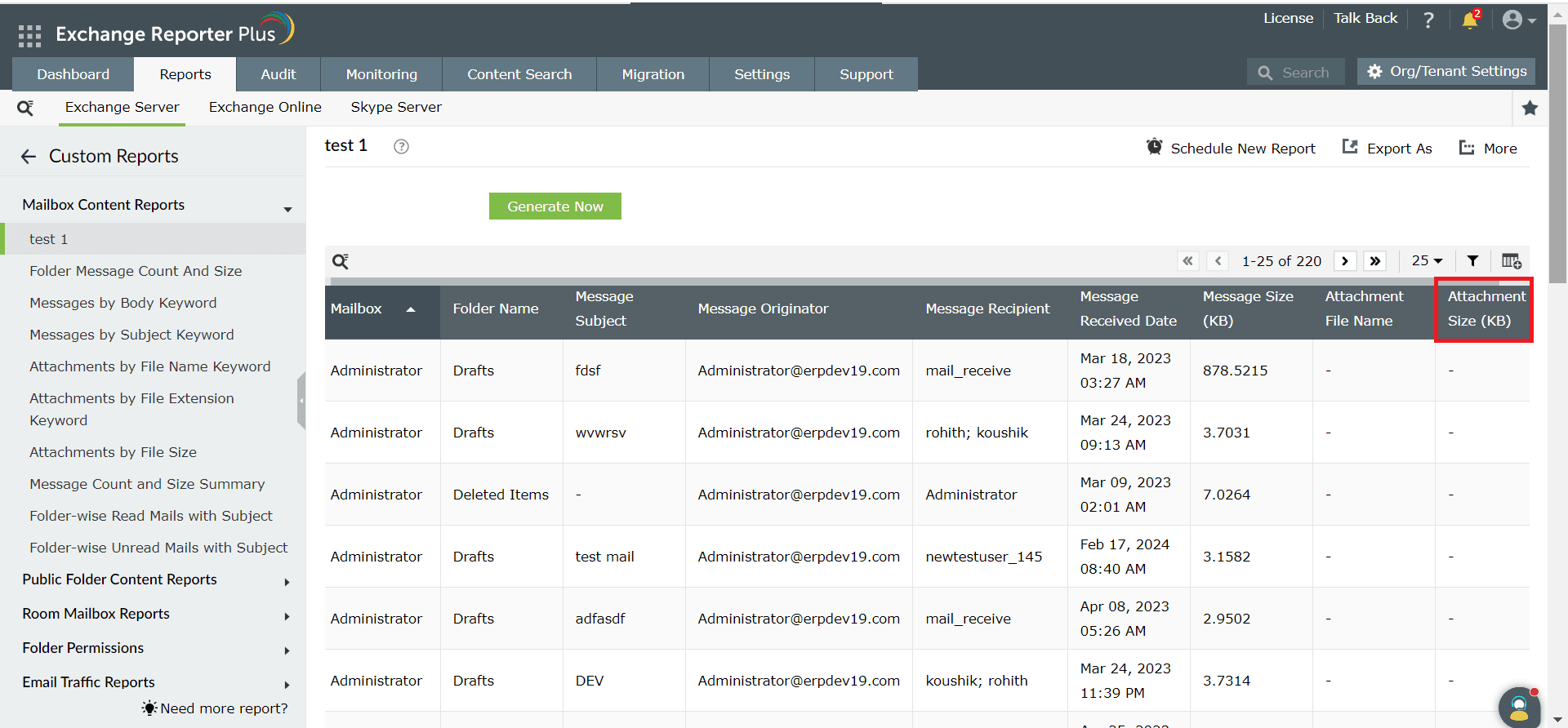
Task: Click Need more report? link
Action: point(215,708)
